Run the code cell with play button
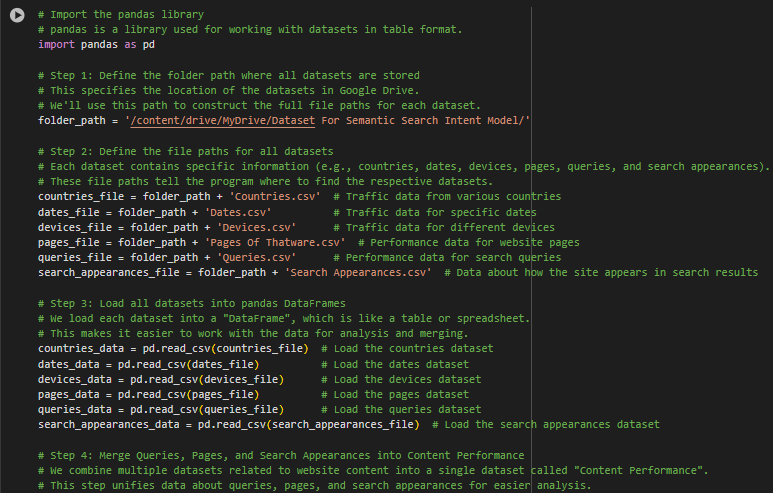773x493 pixels. click(x=17, y=15)
